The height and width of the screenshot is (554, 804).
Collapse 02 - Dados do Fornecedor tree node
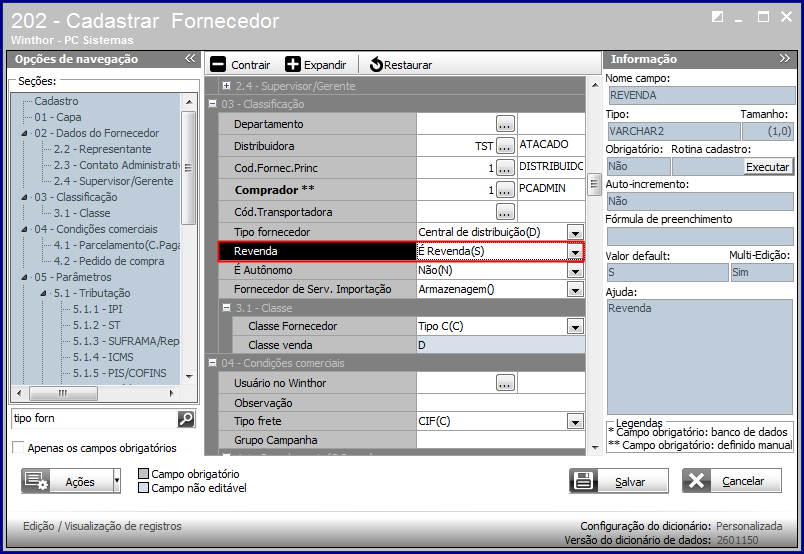click(x=25, y=133)
